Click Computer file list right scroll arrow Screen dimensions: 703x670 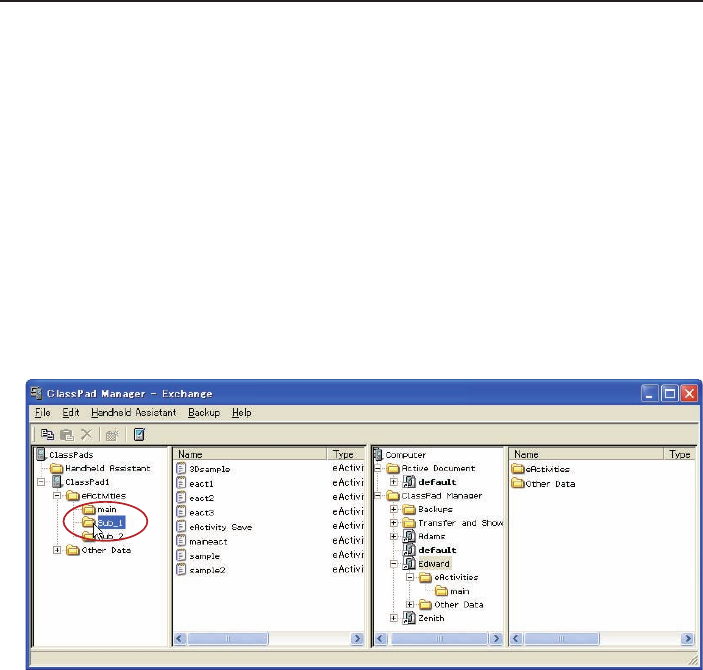(687, 639)
